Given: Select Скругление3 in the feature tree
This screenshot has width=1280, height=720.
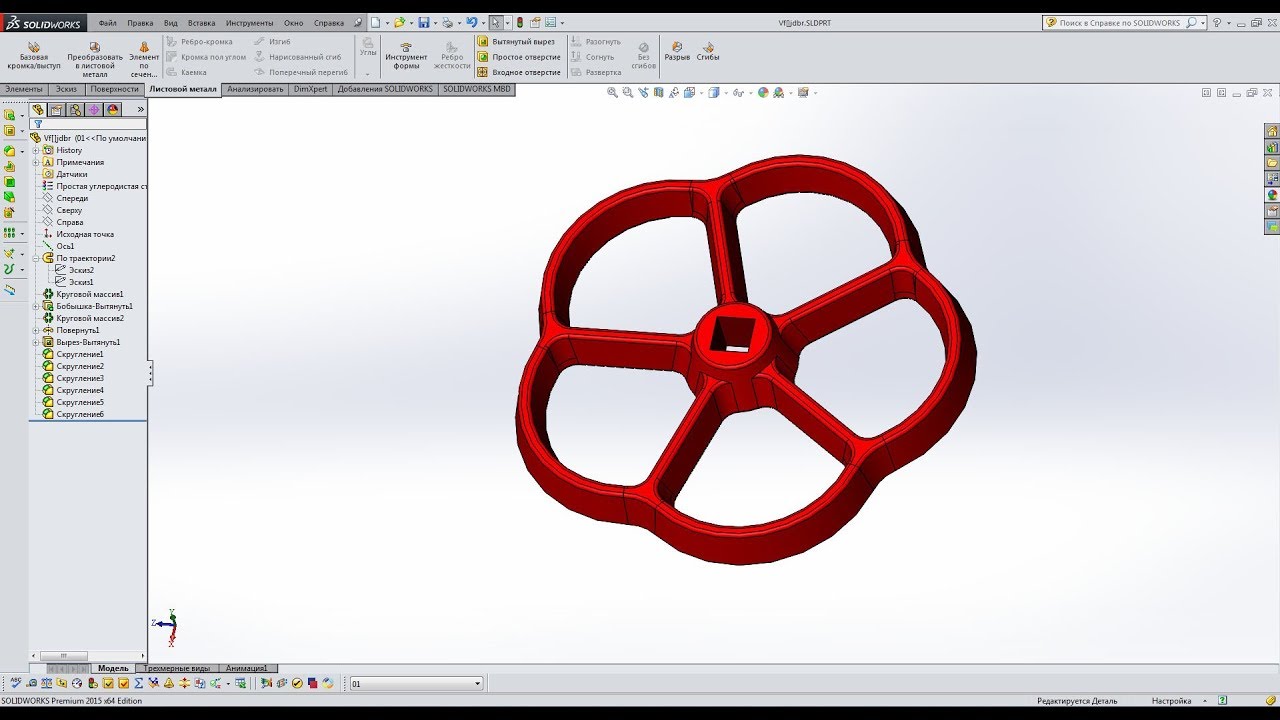Looking at the screenshot, I should point(80,378).
